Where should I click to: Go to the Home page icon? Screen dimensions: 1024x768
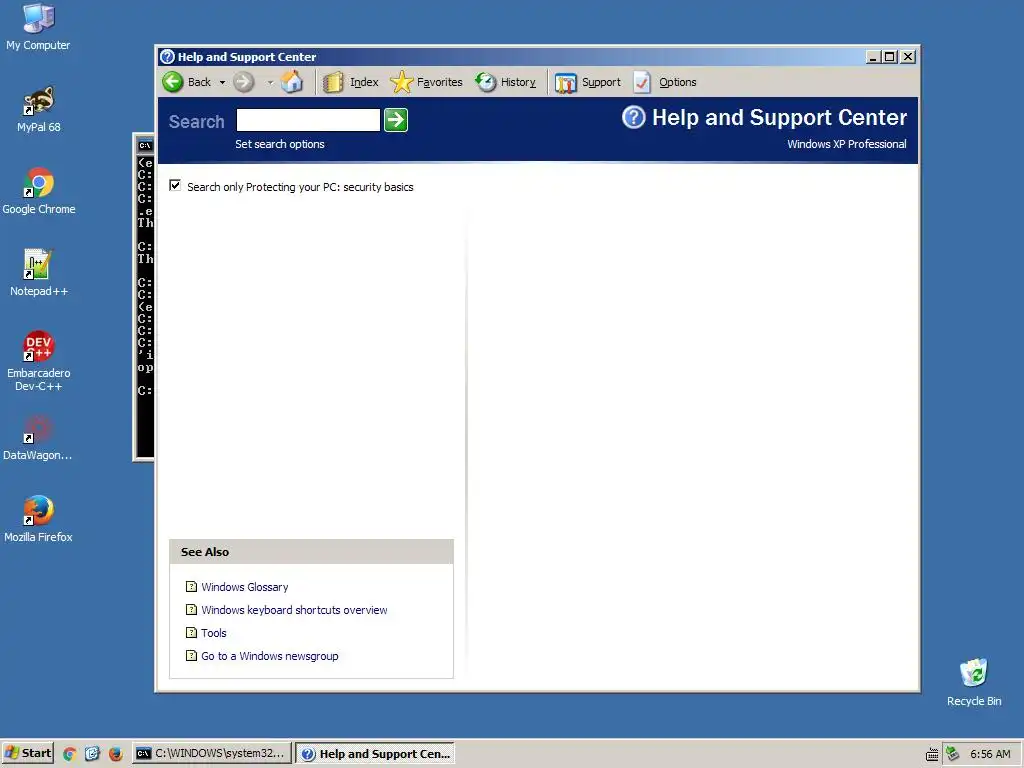[292, 82]
